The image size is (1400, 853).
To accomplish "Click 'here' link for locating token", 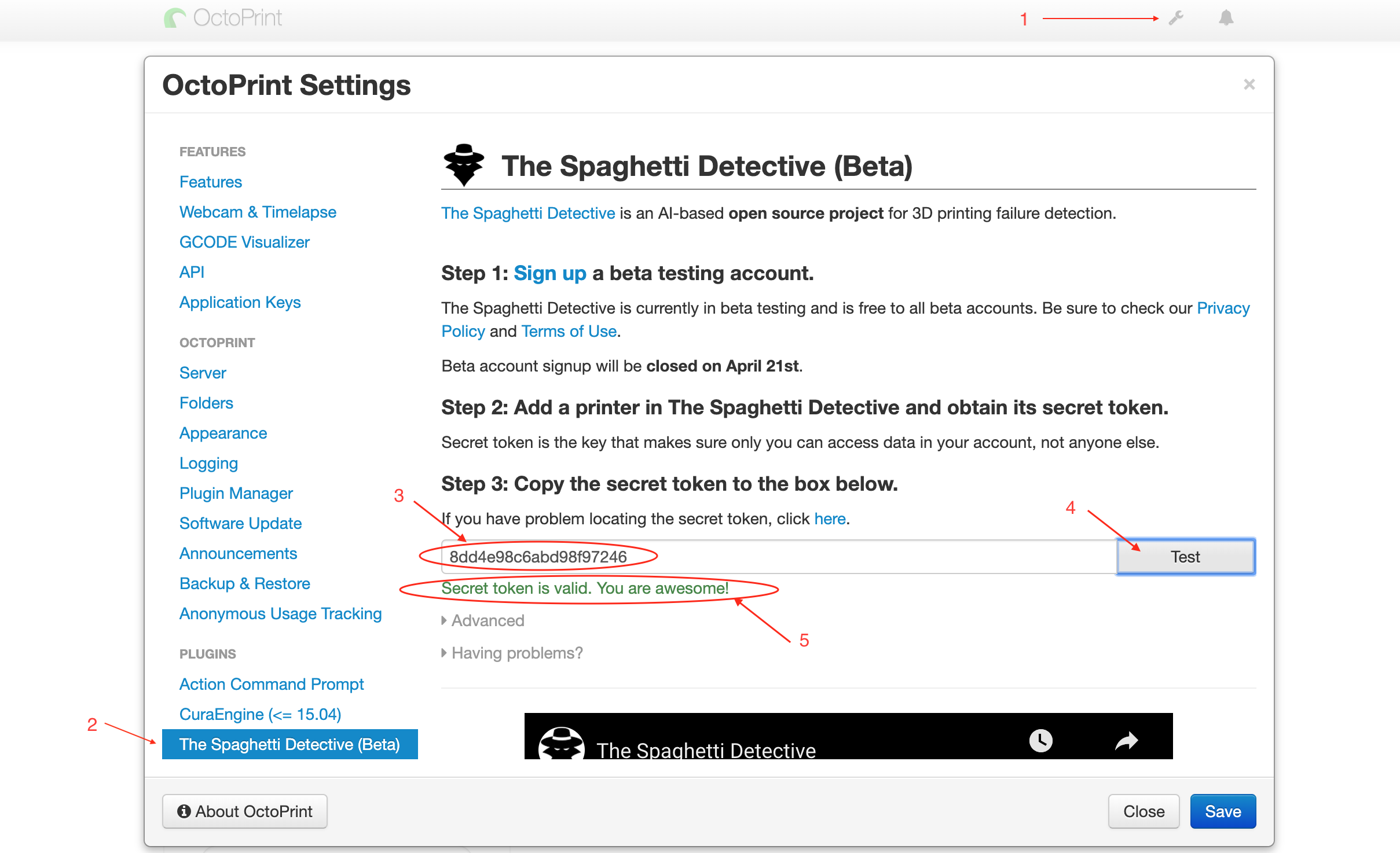I will pyautogui.click(x=830, y=519).
